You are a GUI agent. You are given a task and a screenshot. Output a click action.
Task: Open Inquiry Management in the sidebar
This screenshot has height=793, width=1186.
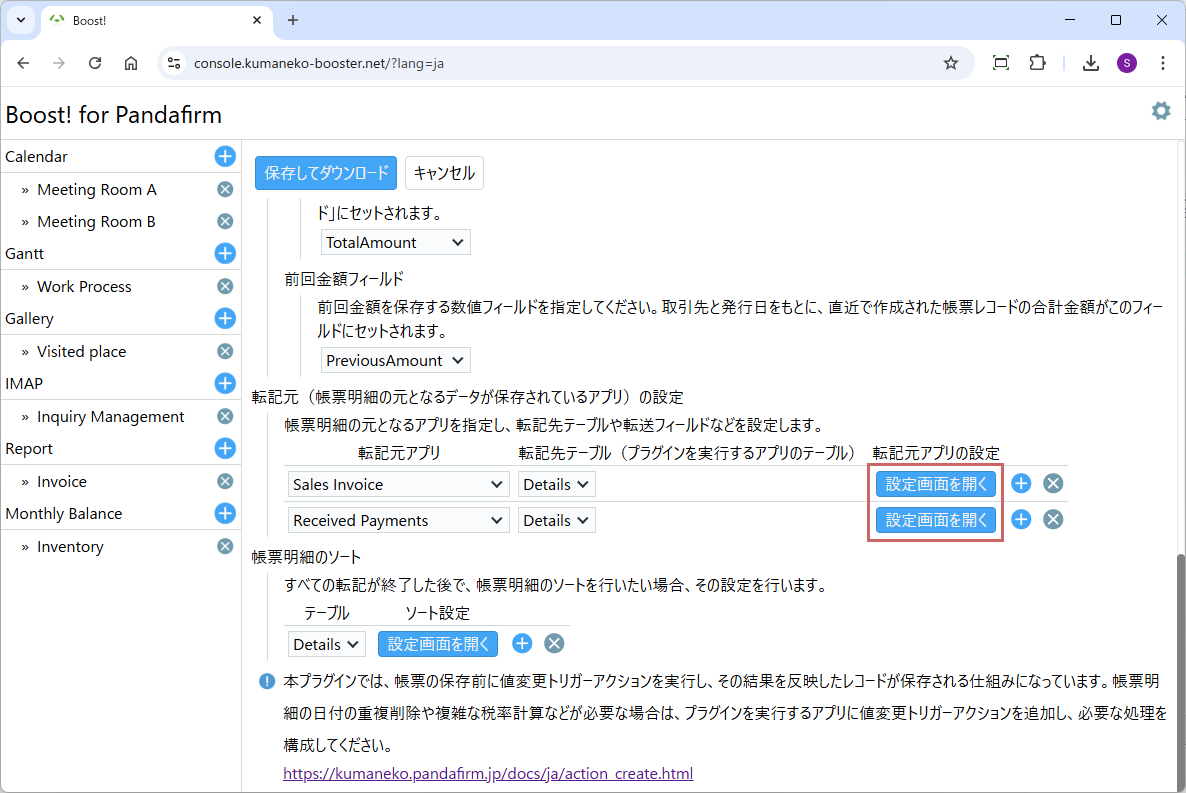[110, 417]
